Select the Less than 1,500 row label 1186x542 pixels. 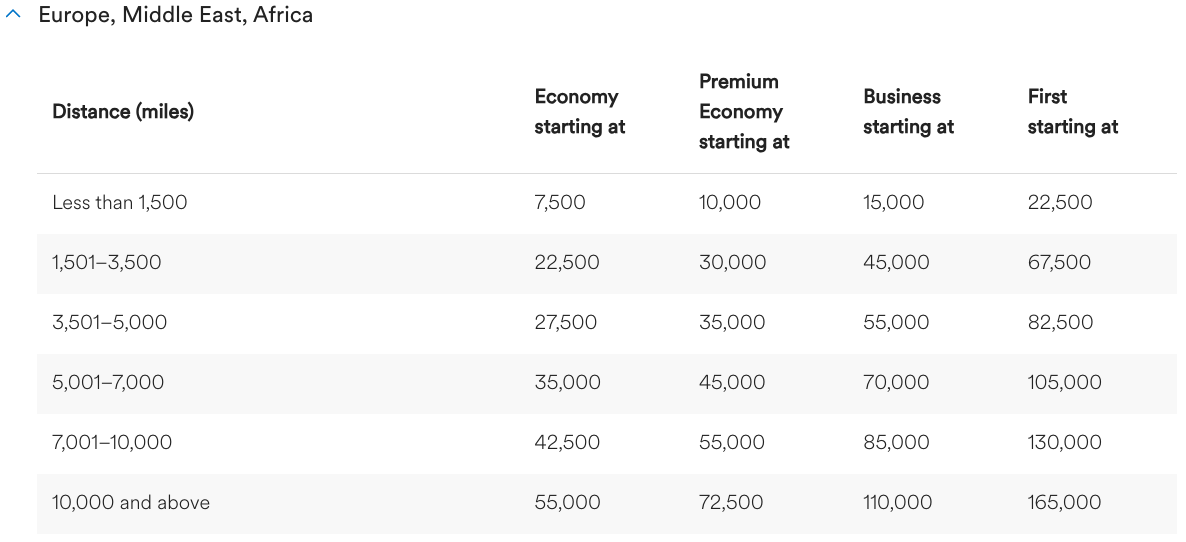[120, 203]
